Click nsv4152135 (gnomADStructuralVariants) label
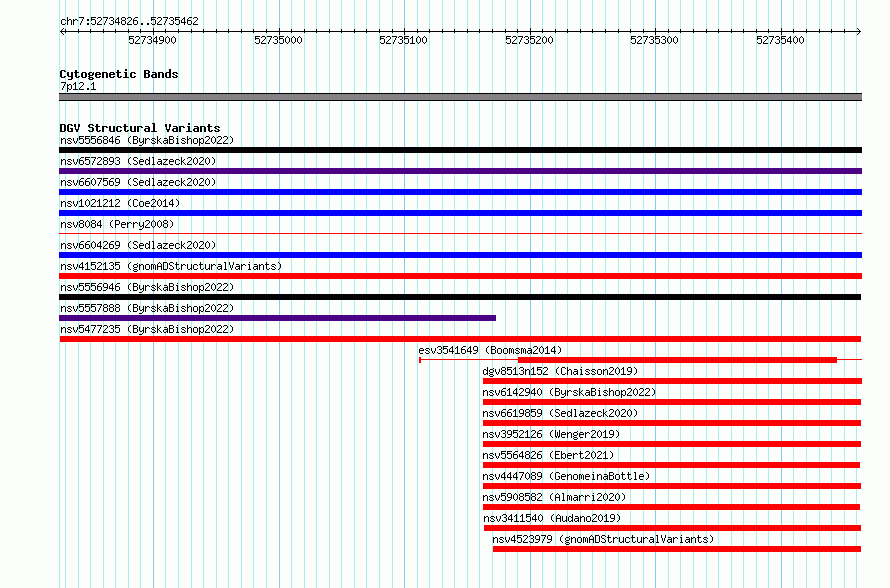Viewport: 890px width, 588px height. [x=171, y=266]
